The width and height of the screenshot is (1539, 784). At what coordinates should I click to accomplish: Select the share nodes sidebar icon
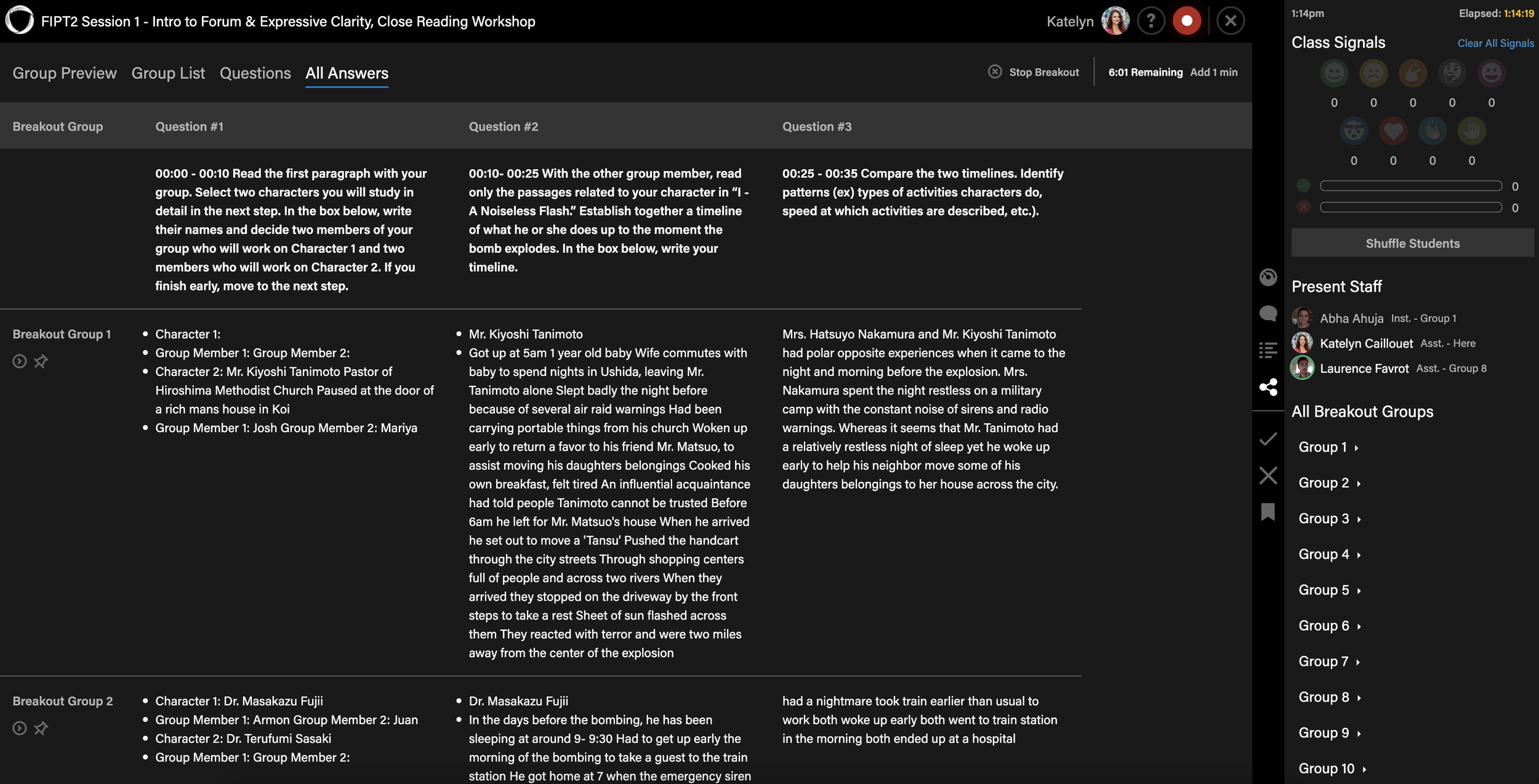(x=1268, y=387)
